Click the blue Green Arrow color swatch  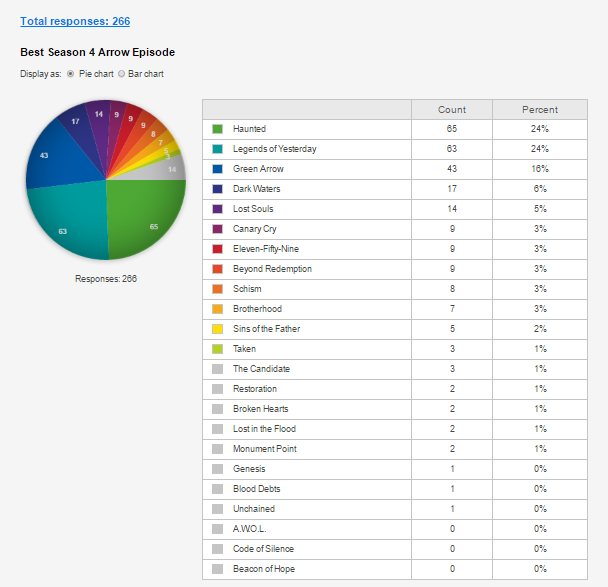218,169
